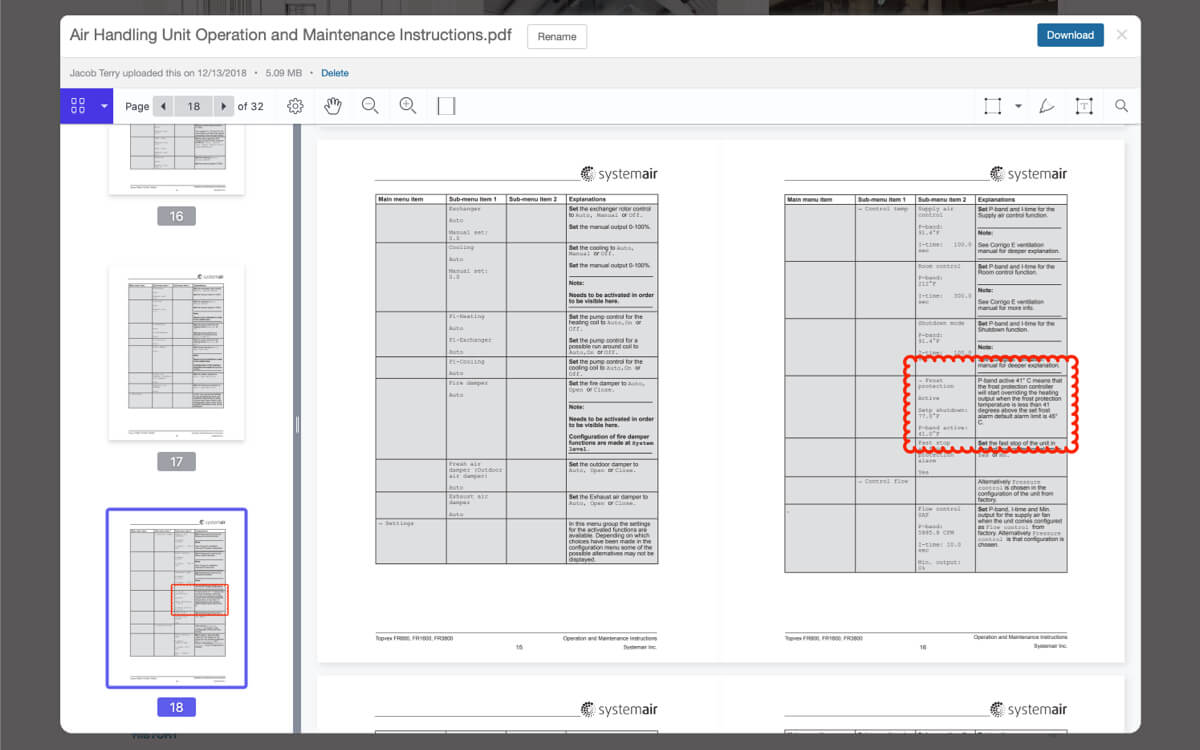Click the Delete link
The image size is (1200, 750).
point(335,73)
